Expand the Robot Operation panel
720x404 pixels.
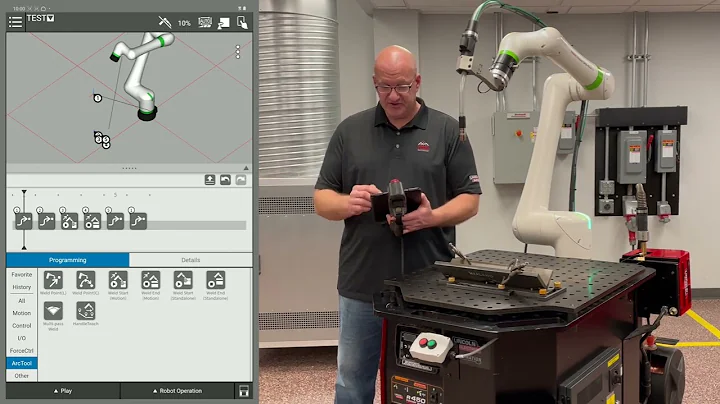pyautogui.click(x=177, y=391)
